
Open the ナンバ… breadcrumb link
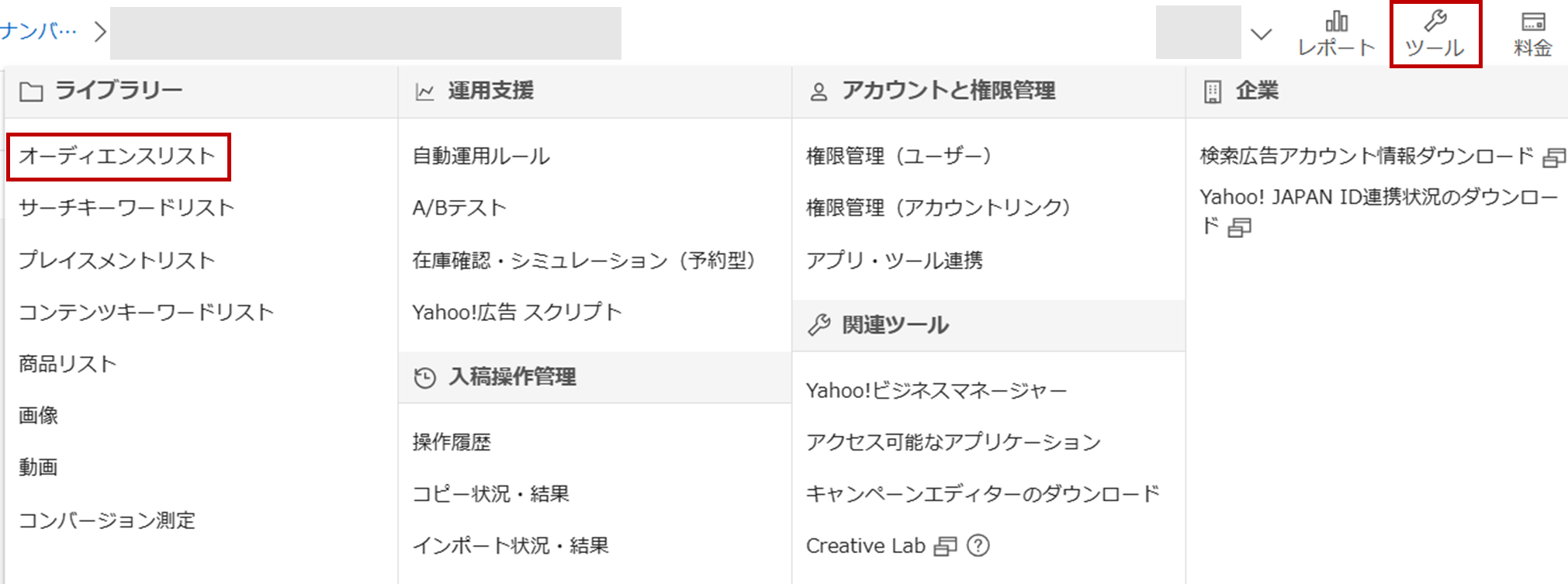[x=39, y=31]
